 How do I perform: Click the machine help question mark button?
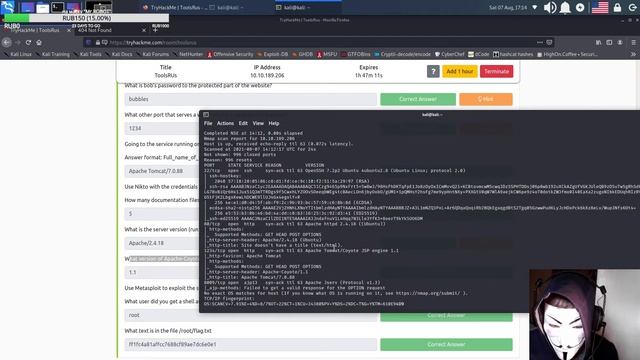(x=433, y=71)
